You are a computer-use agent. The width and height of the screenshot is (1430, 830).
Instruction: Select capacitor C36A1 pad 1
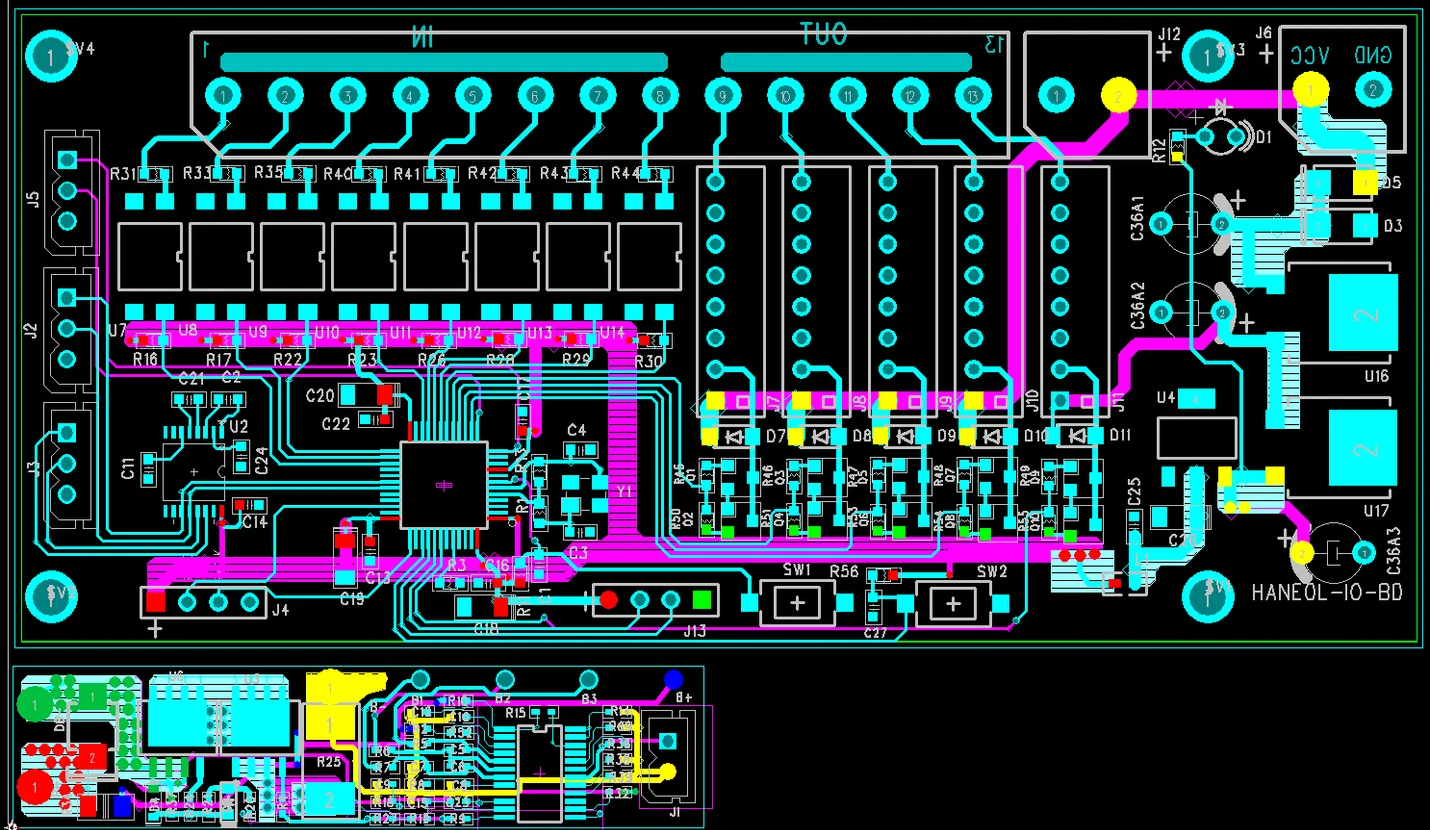coord(1160,225)
